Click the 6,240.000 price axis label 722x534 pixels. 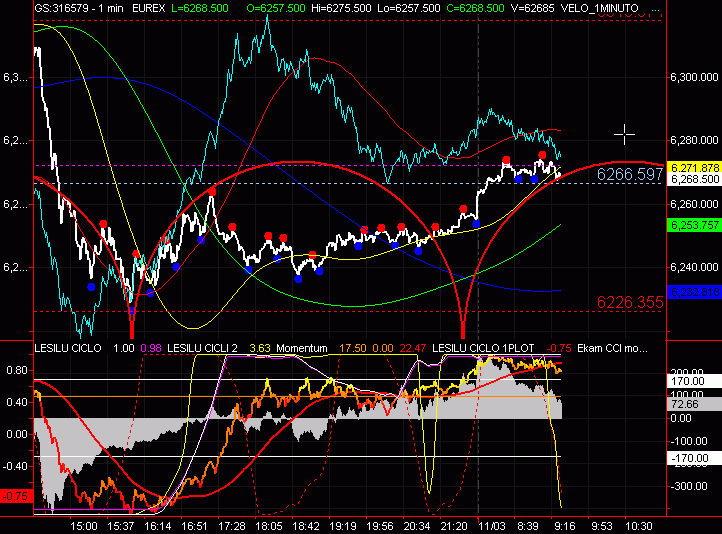coord(694,267)
